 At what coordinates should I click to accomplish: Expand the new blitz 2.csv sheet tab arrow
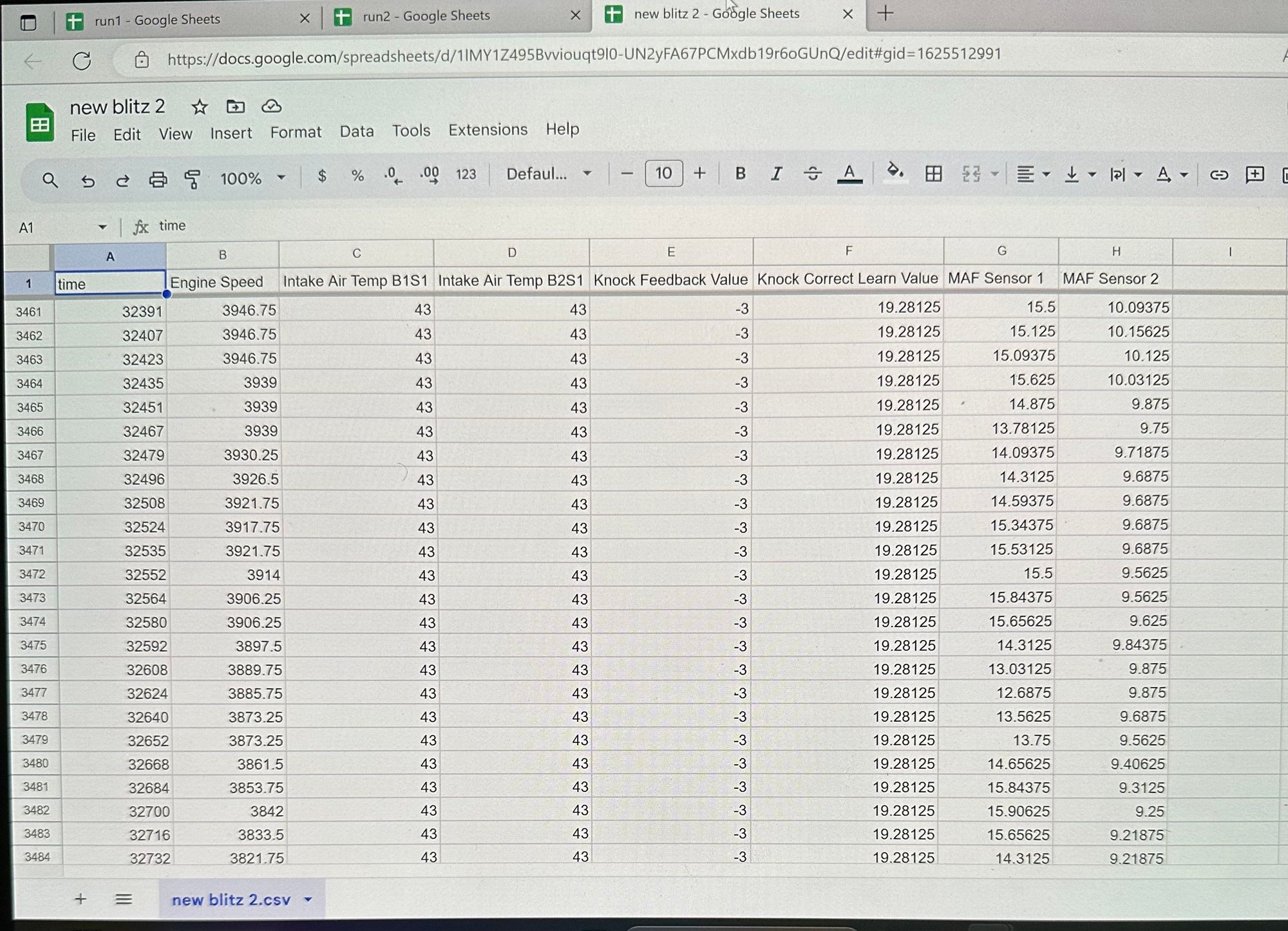click(308, 899)
